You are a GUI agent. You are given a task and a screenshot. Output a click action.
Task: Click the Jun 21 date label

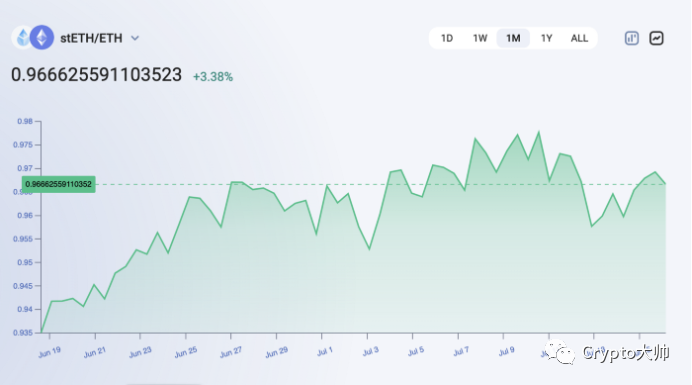[x=95, y=352]
